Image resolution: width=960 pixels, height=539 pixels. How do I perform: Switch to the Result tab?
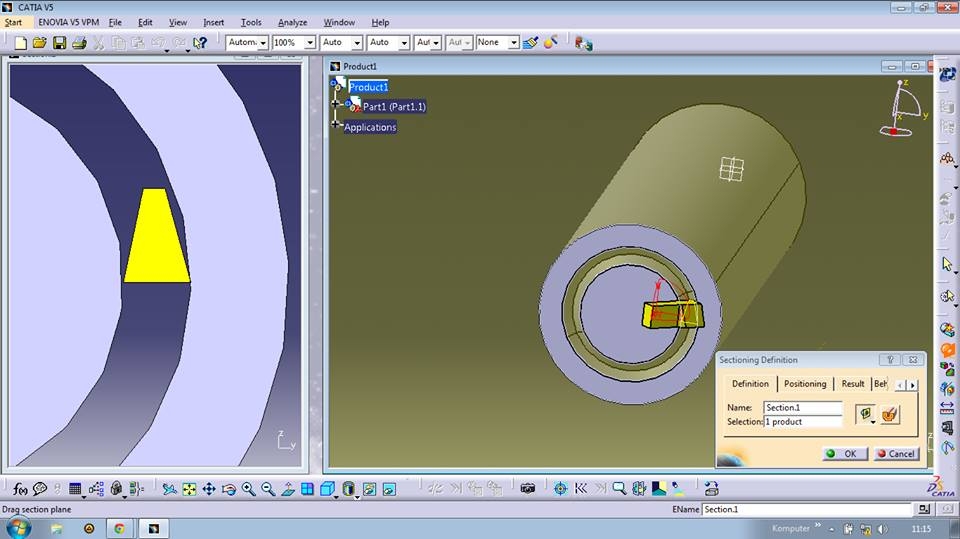(853, 384)
